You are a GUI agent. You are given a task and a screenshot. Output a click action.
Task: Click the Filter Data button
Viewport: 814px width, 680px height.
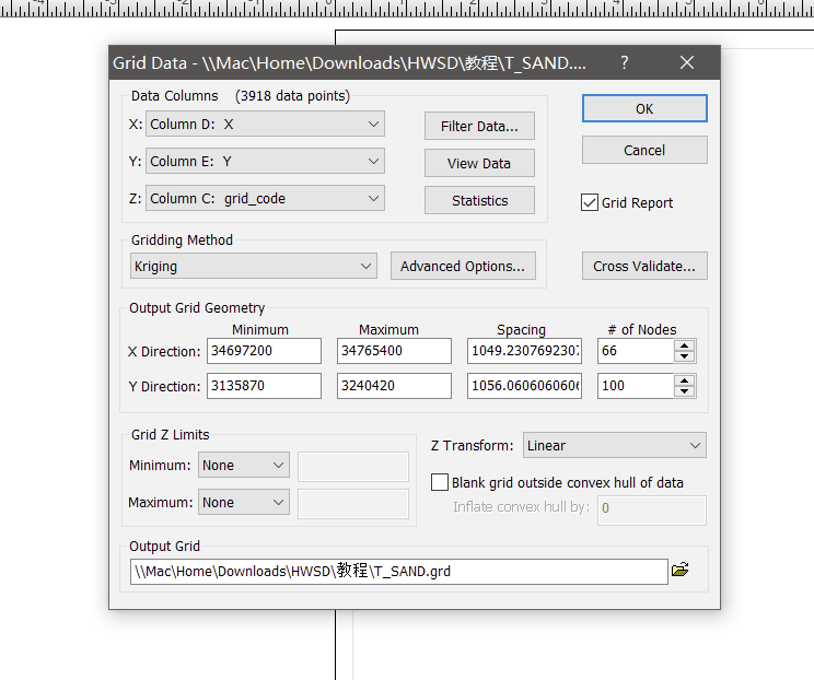pyautogui.click(x=479, y=126)
